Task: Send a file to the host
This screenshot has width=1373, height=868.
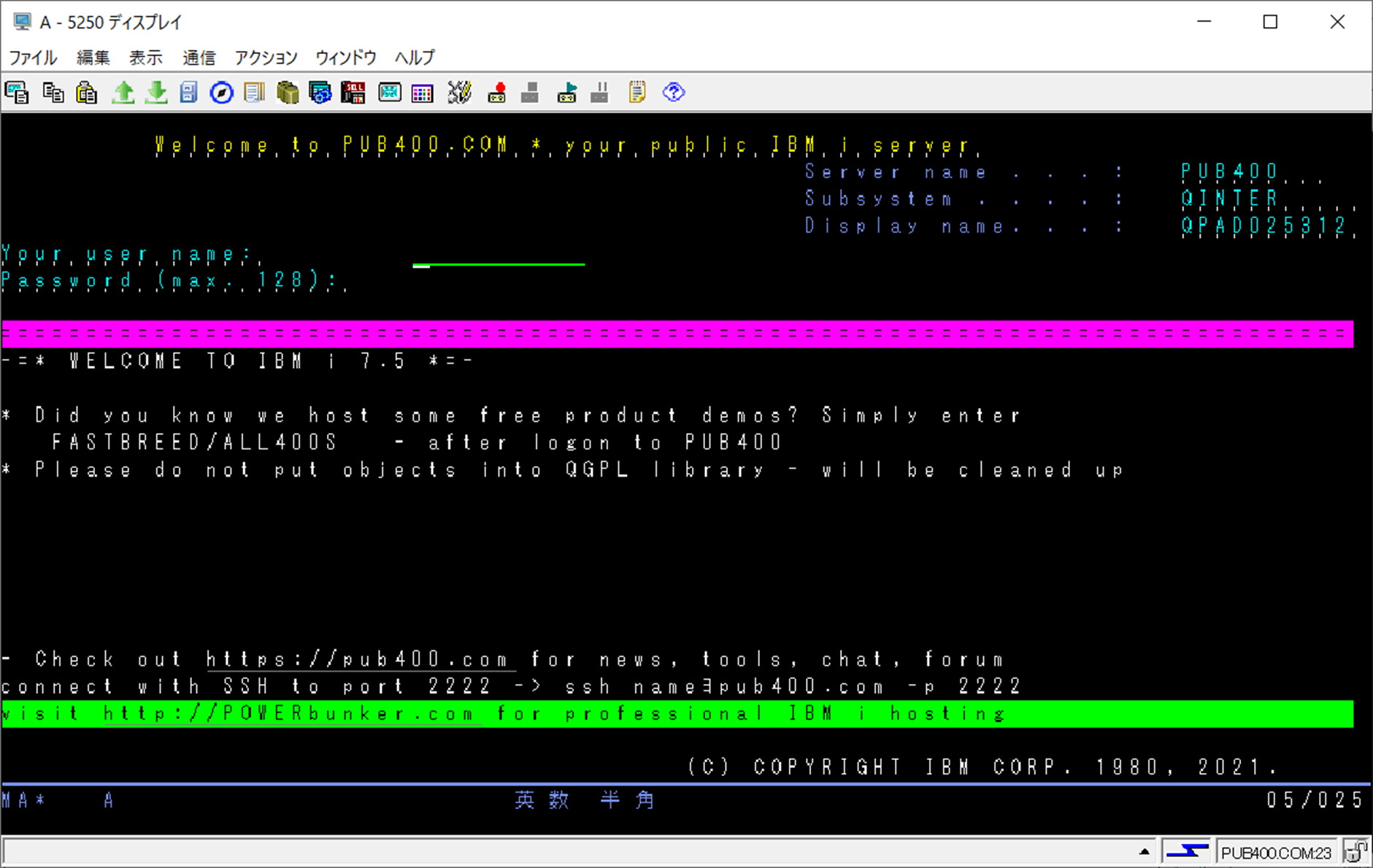Action: 123,93
